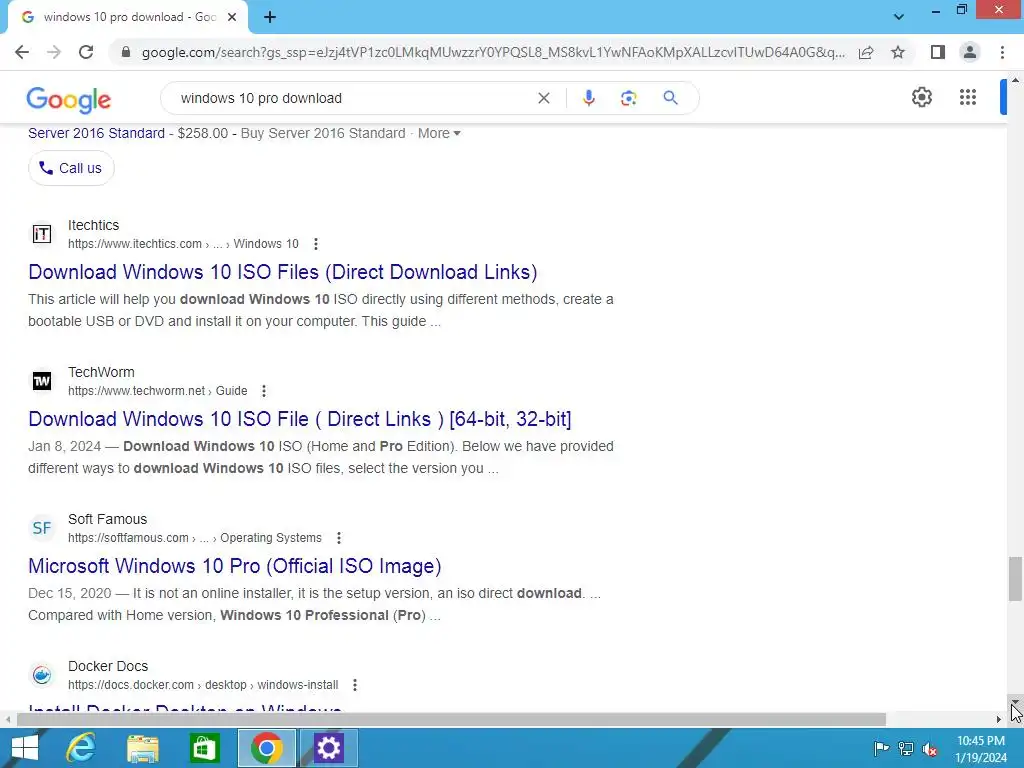Open TechWorm result options menu
1024x768 pixels.
264,391
